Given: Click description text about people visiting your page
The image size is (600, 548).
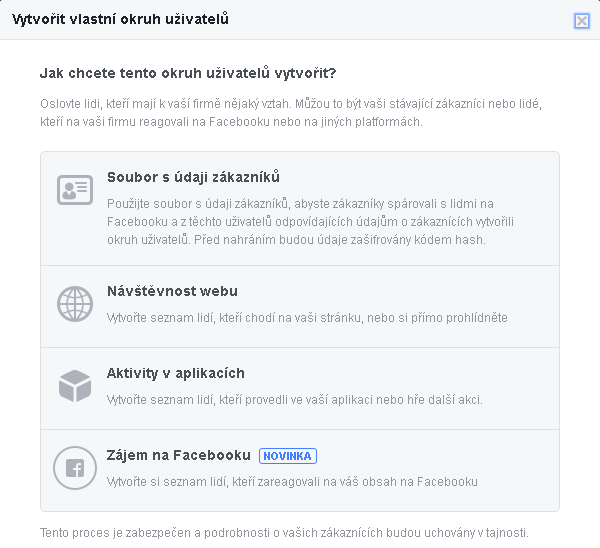Looking at the screenshot, I should coord(307,318).
